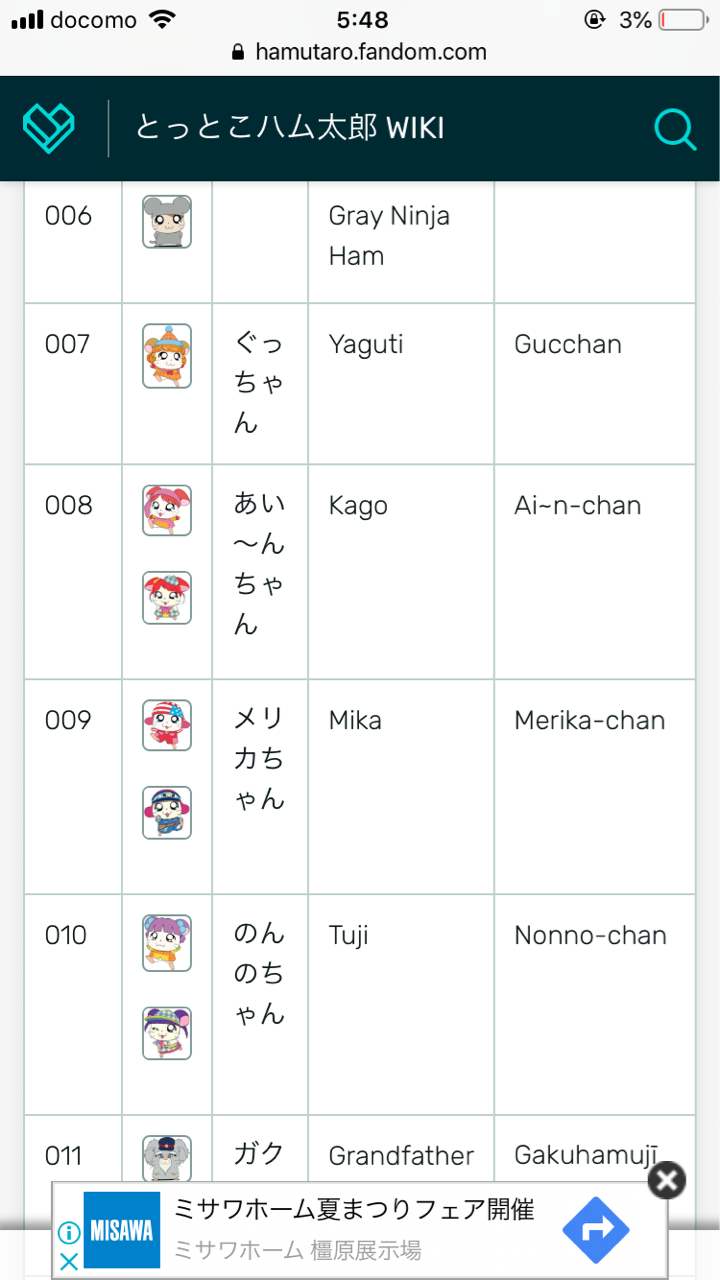The height and width of the screenshot is (1280, 720).
Task: Open the Gucchan hamster image in row 007
Action: coord(167,356)
